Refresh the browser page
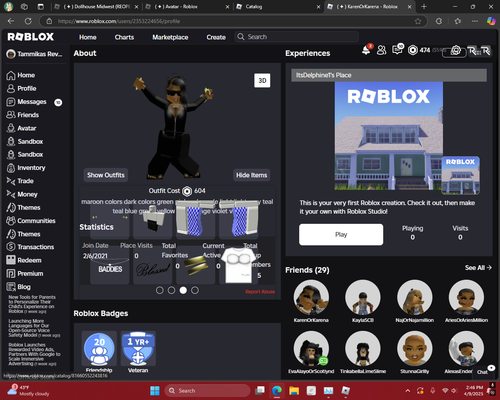The height and width of the screenshot is (400, 500). coord(28,21)
